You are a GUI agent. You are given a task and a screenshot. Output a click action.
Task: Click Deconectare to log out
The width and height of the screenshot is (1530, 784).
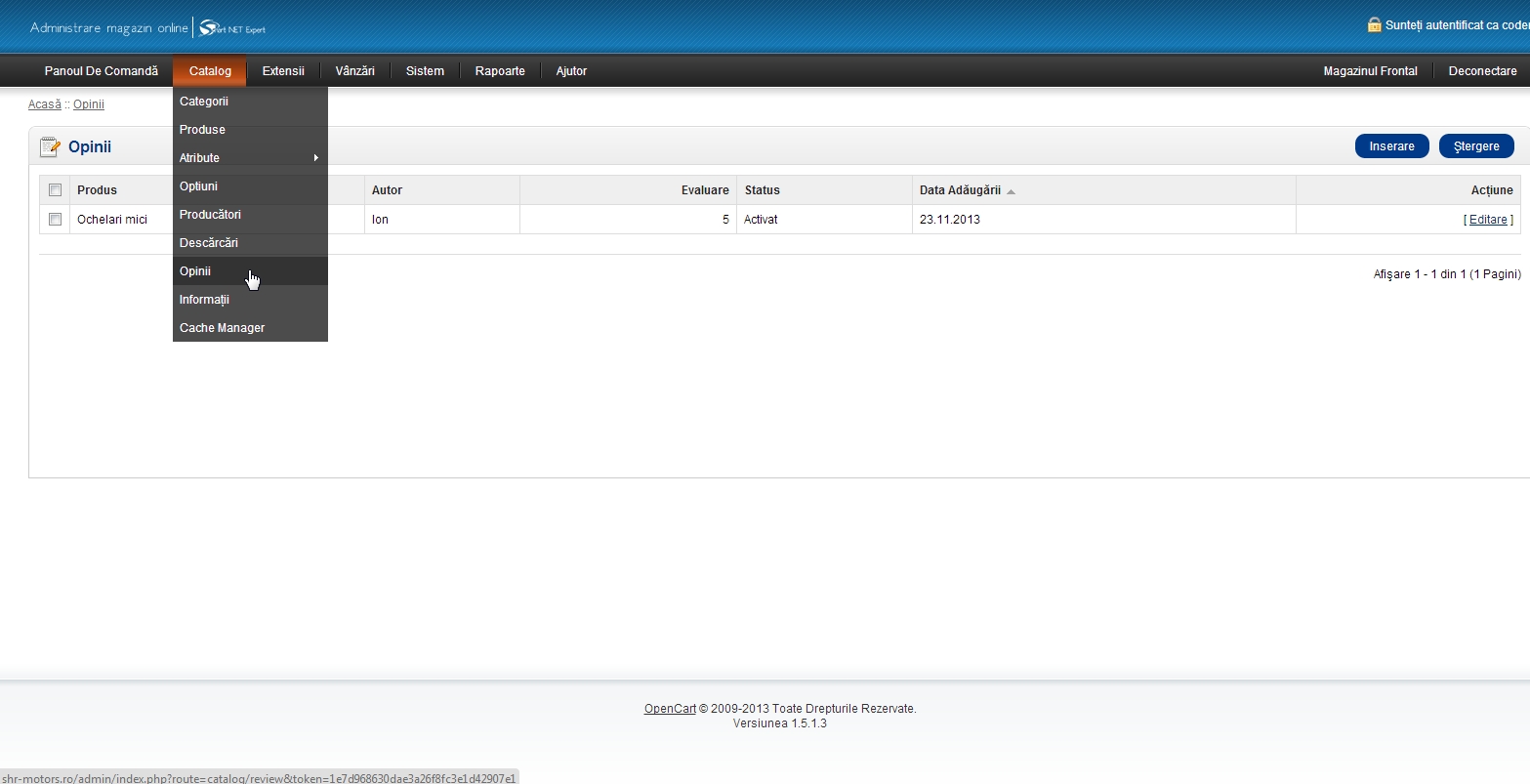[1482, 71]
